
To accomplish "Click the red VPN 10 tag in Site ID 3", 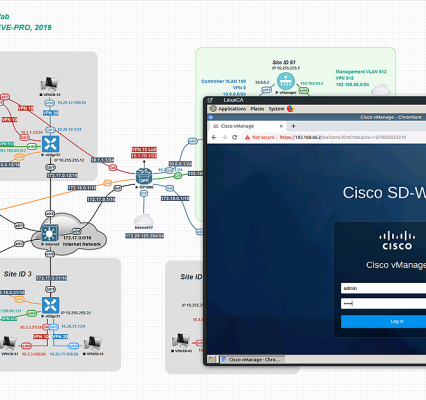I will coord(42,337).
